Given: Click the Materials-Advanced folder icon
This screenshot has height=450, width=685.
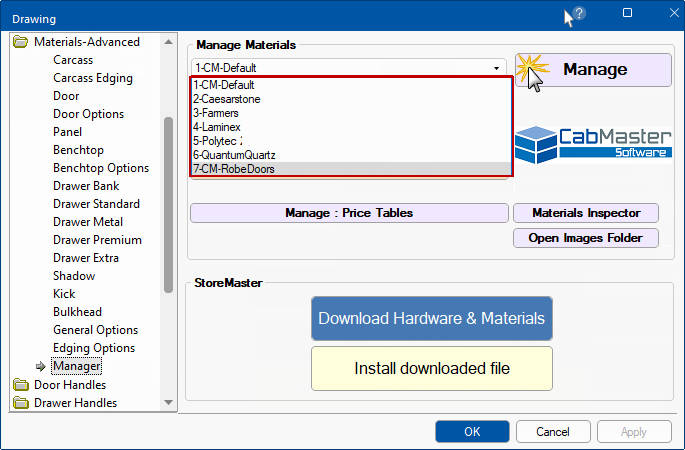Looking at the screenshot, I should 21,42.
